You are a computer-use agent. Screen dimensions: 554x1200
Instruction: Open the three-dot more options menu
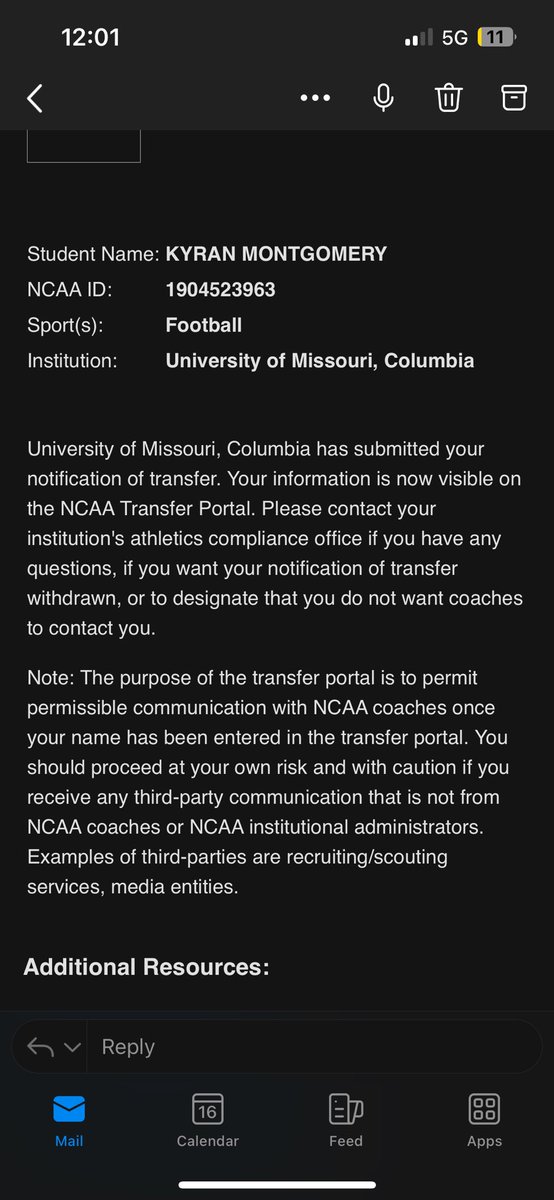pyautogui.click(x=315, y=98)
